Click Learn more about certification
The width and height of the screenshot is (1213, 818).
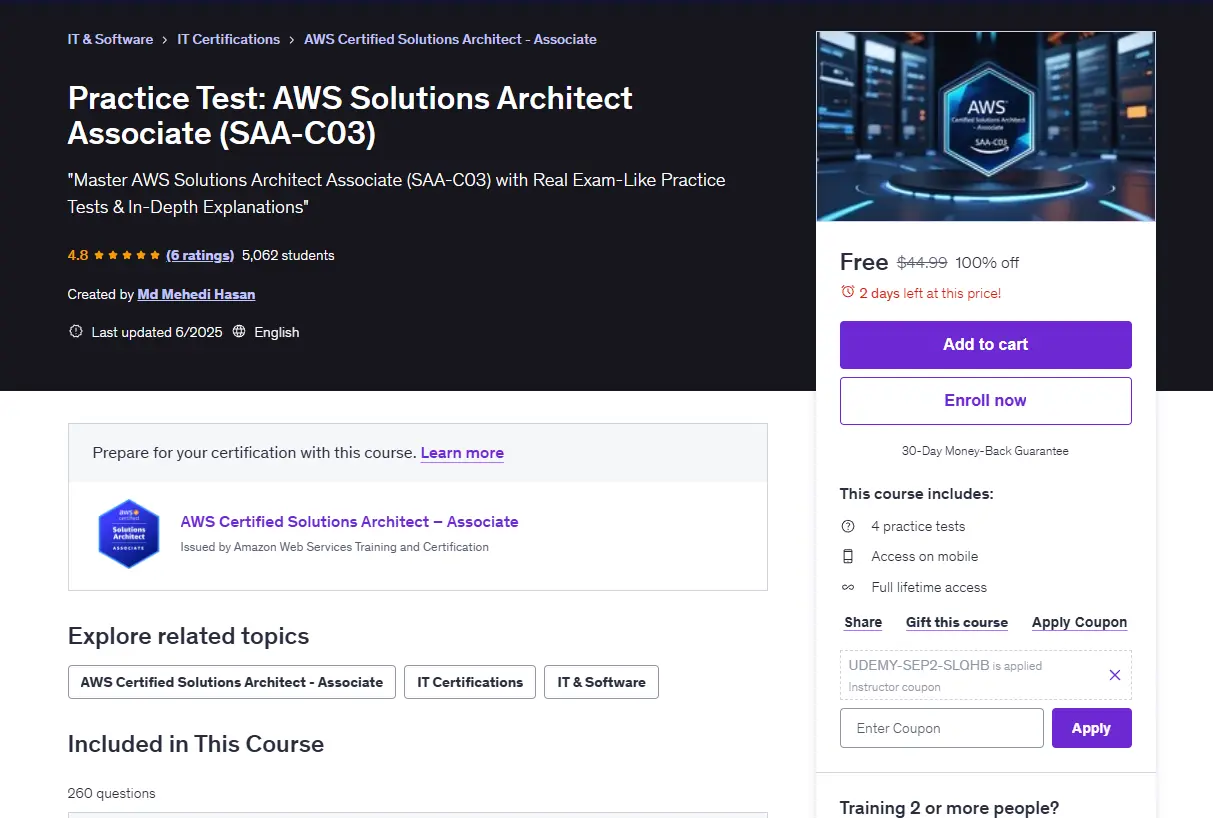click(x=462, y=453)
